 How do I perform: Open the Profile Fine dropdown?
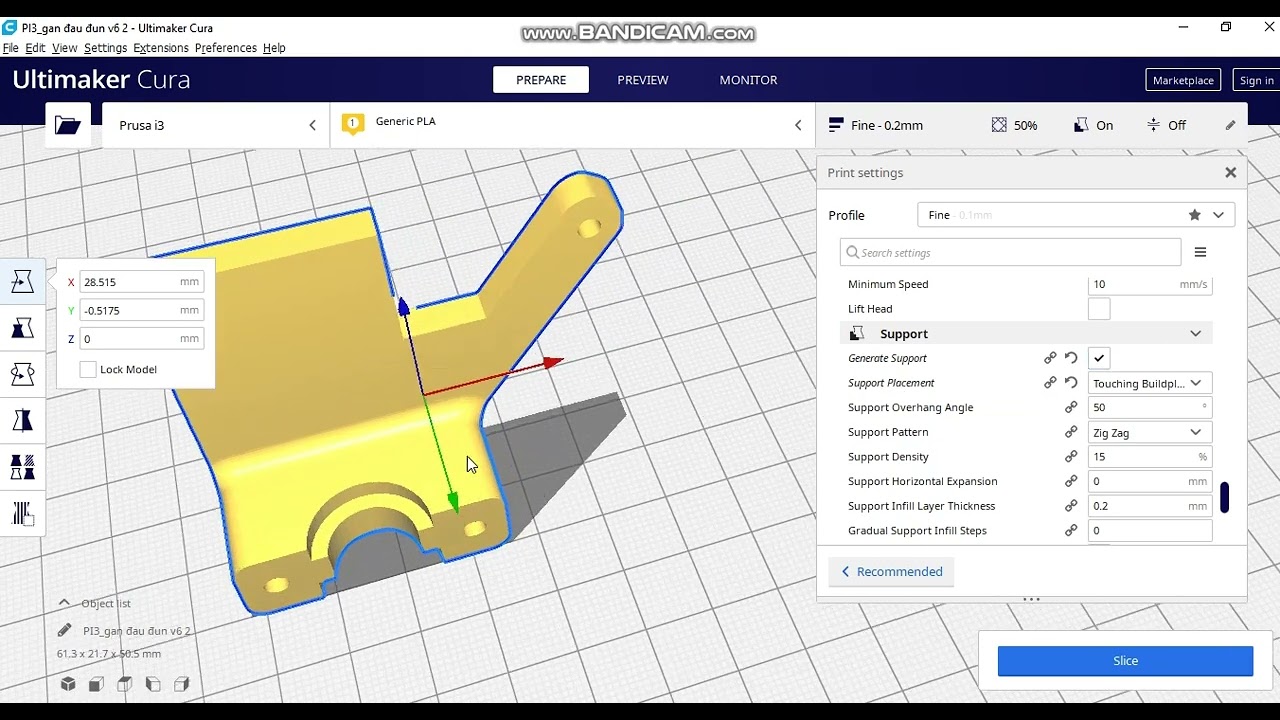pyautogui.click(x=1076, y=215)
